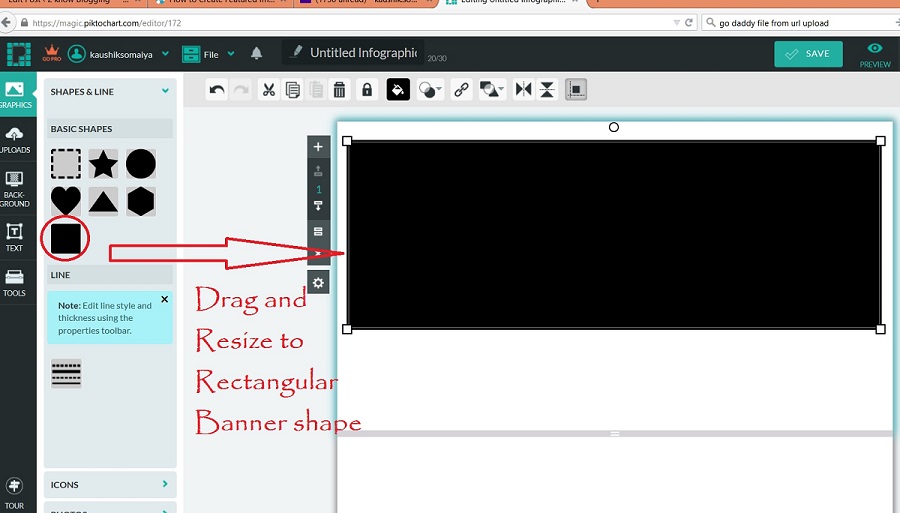This screenshot has height=513, width=900.
Task: Select the hexagon shape
Action: pyautogui.click(x=141, y=201)
